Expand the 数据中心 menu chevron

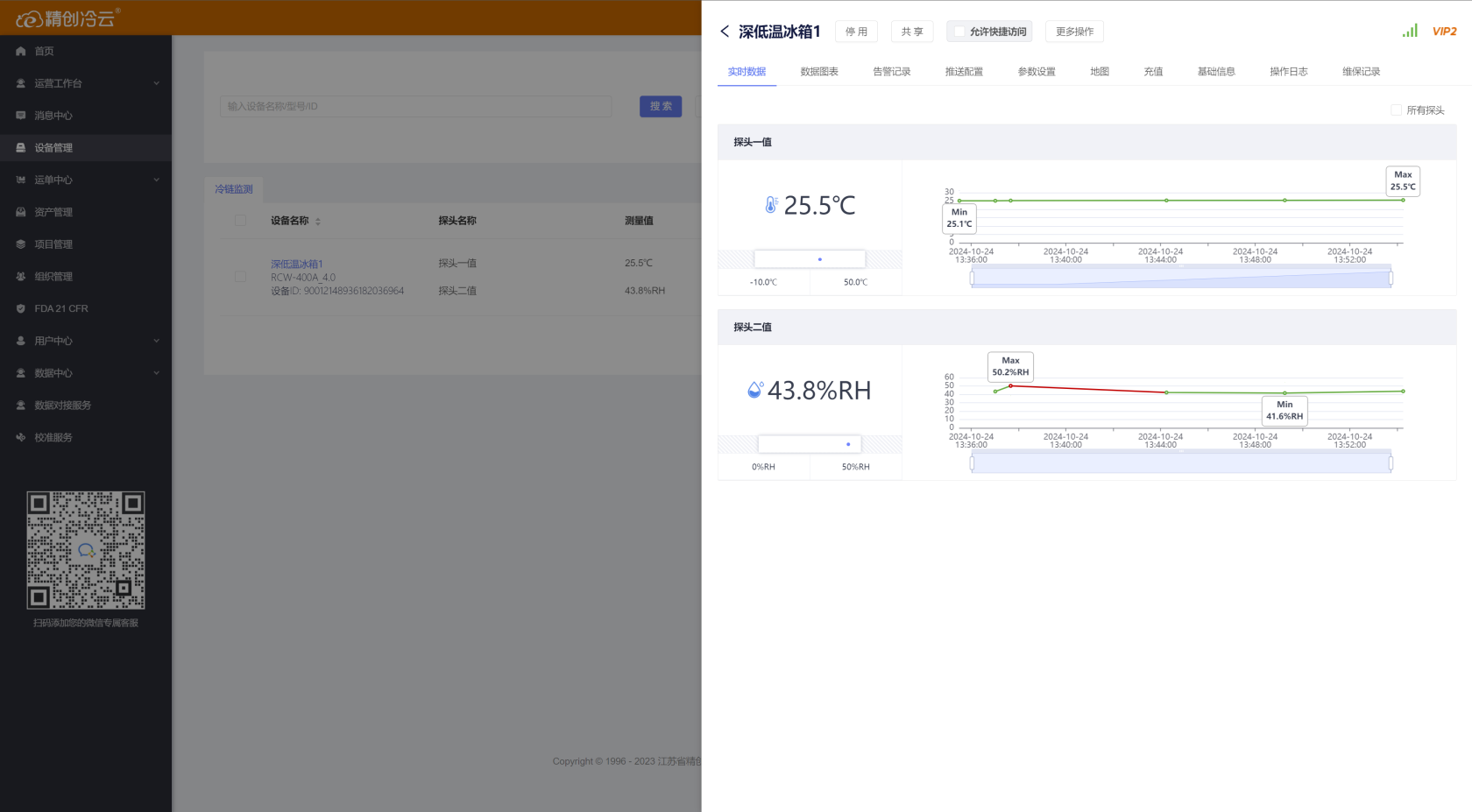(x=157, y=373)
